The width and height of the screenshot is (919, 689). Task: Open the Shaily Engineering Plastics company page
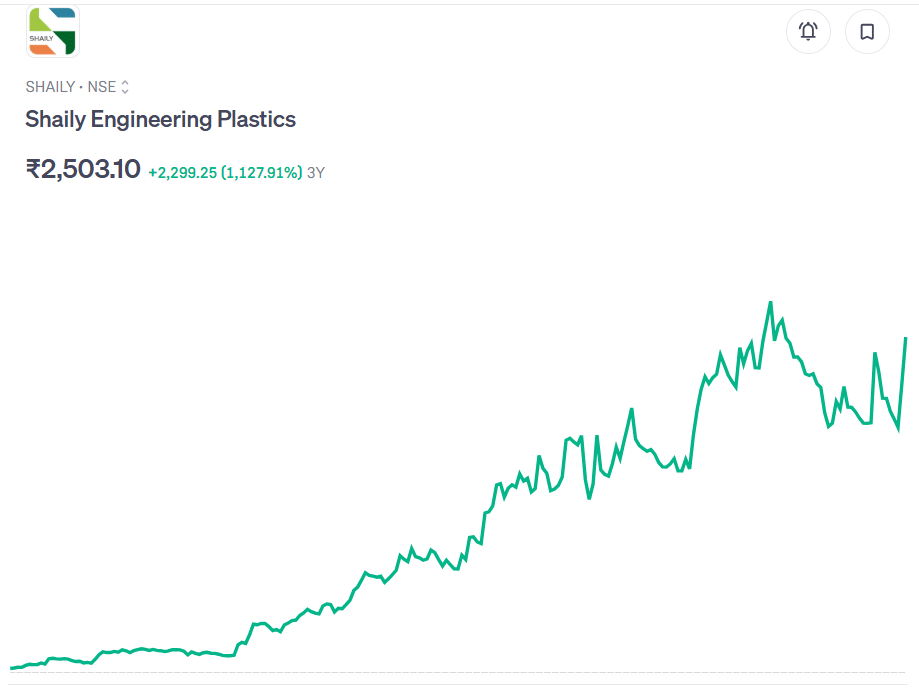(x=160, y=119)
